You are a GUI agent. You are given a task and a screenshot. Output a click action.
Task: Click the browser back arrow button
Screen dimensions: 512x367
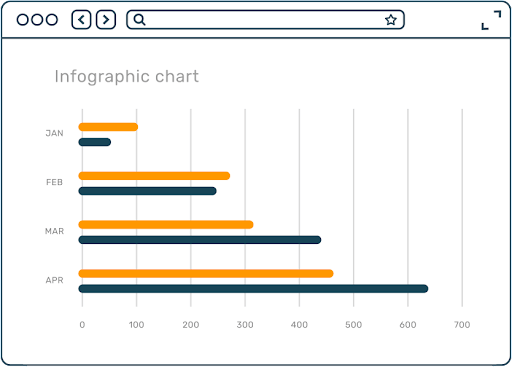point(81,20)
